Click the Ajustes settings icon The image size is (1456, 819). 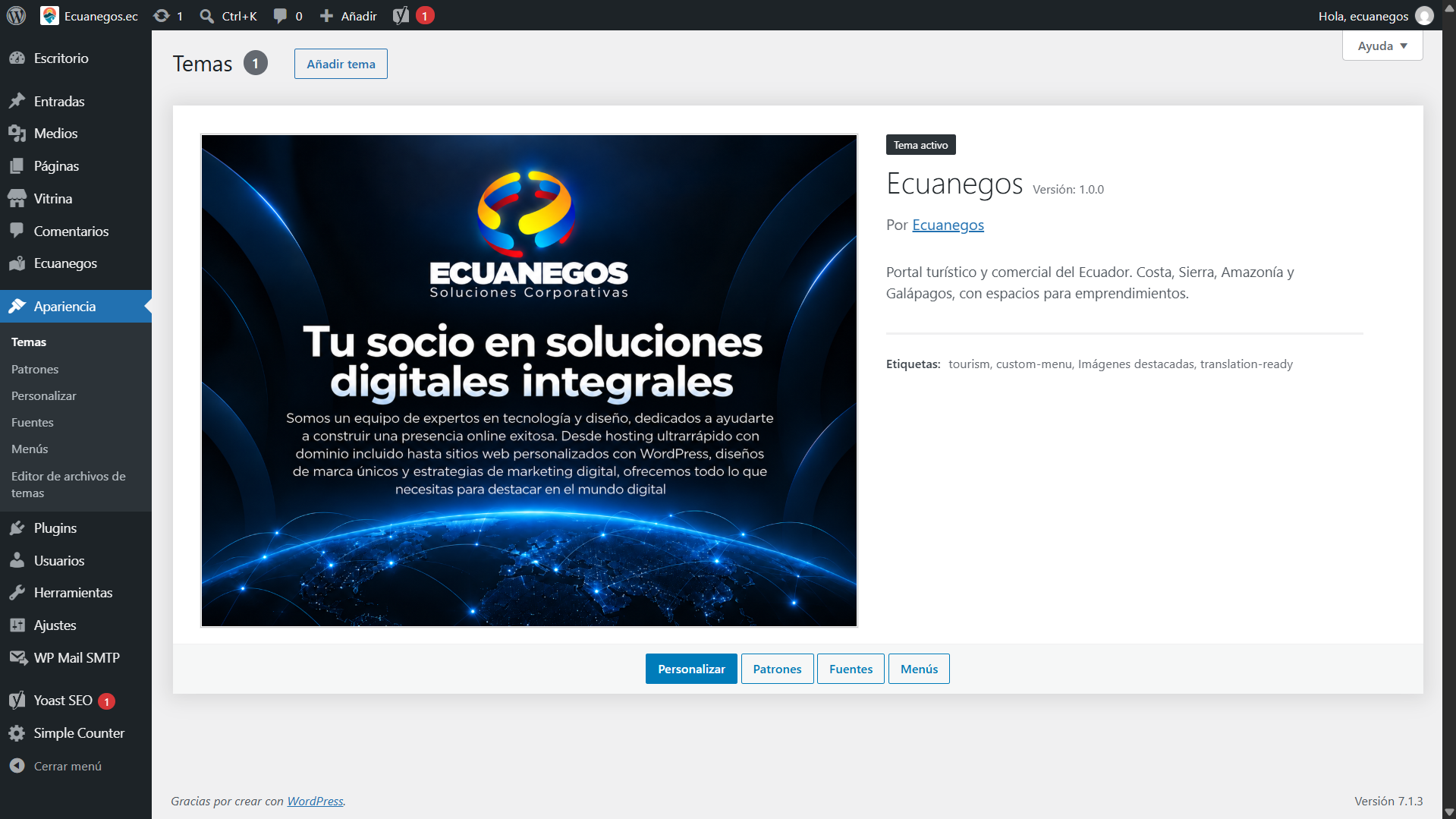click(x=17, y=625)
